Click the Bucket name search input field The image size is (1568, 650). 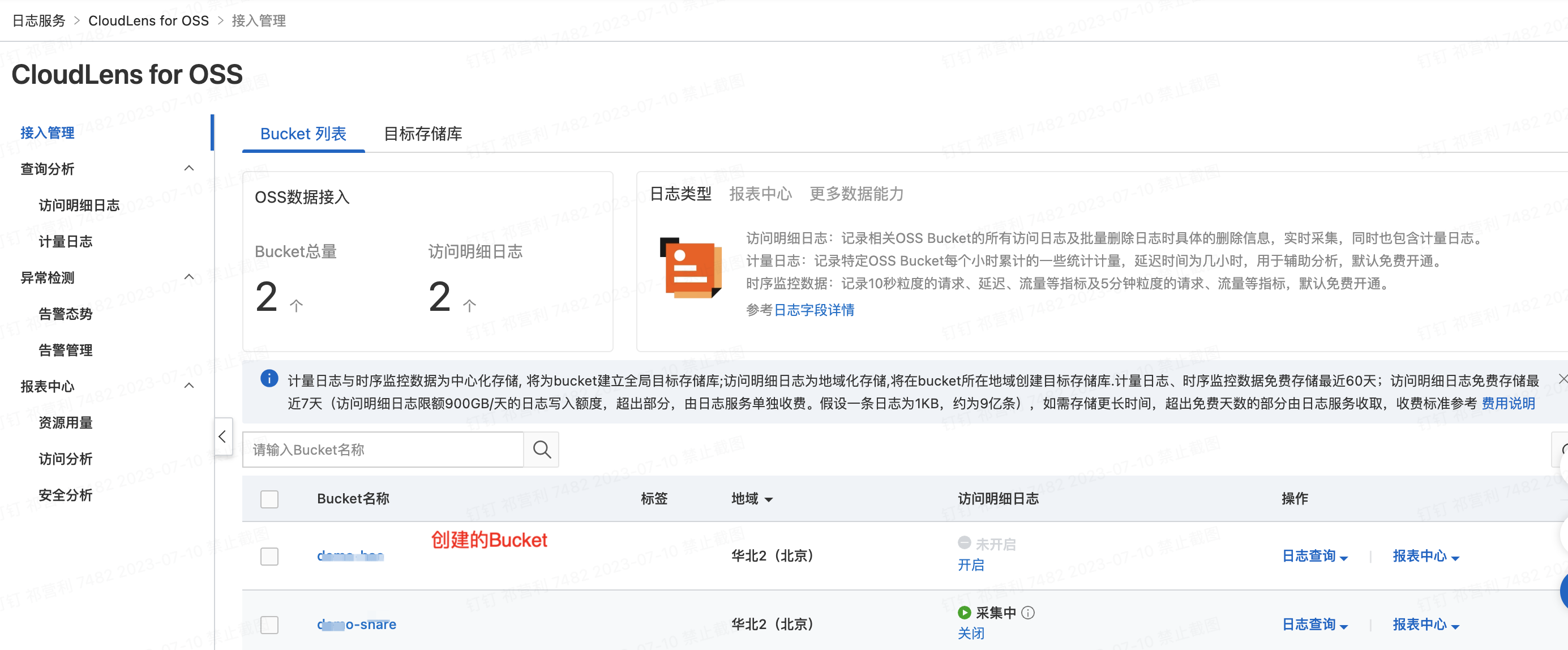tap(383, 450)
